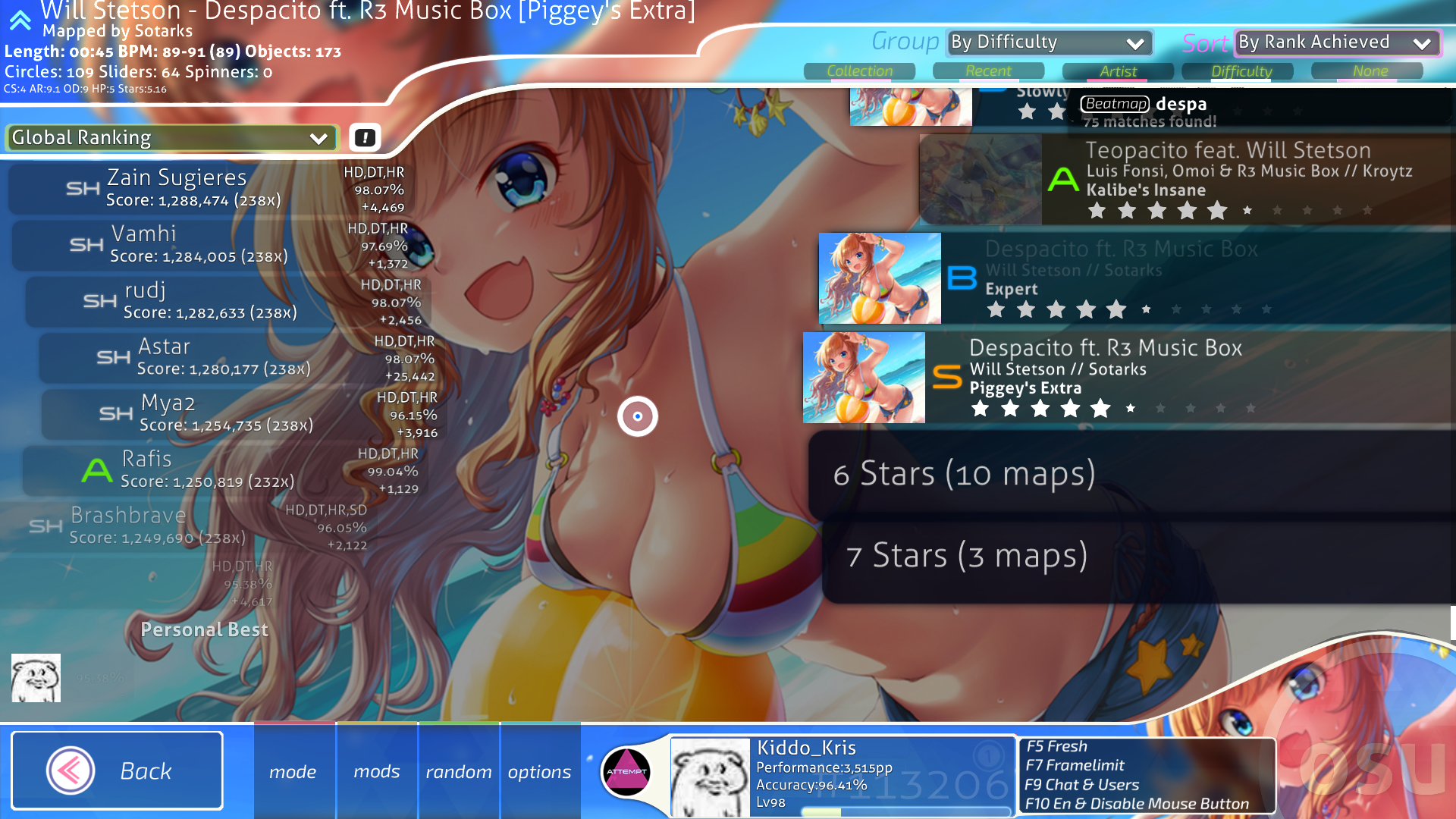Select the Expert difficulty thumbnail
Screen dimensions: 1456x819
pos(880,278)
